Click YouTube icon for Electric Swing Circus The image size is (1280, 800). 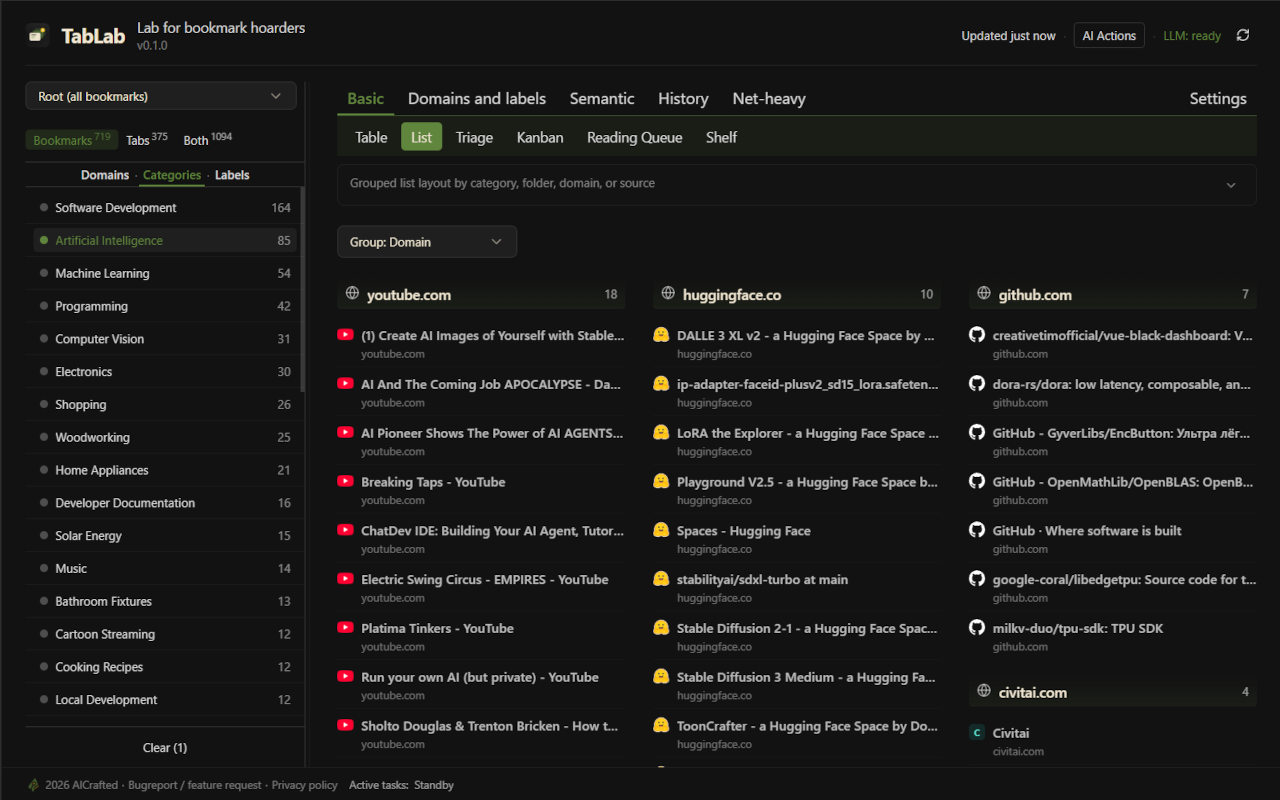coord(345,579)
